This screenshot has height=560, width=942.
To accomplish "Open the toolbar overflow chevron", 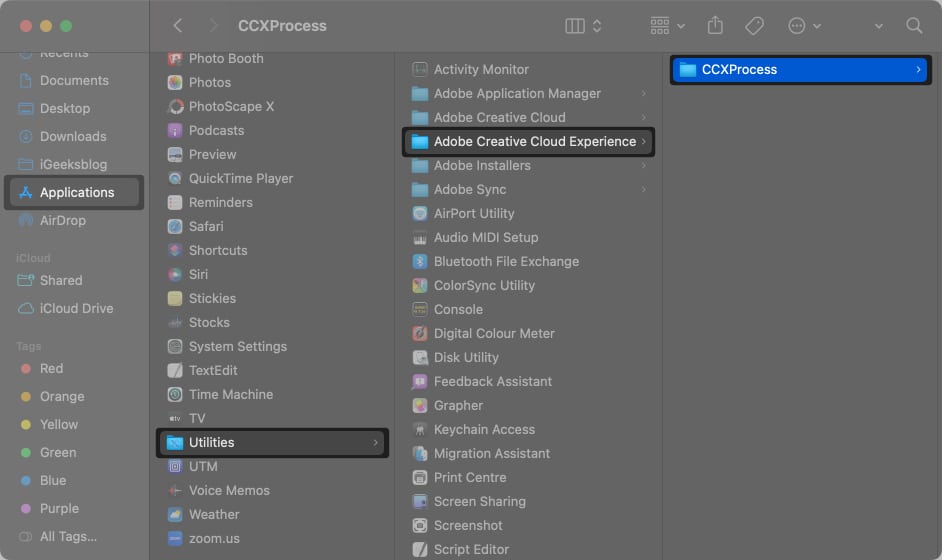I will point(878,26).
